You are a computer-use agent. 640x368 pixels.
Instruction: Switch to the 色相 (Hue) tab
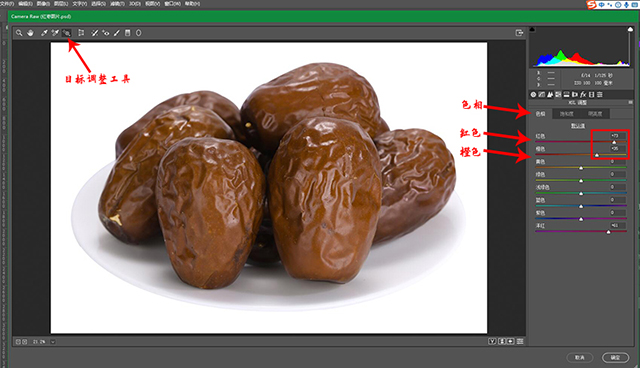tap(540, 114)
